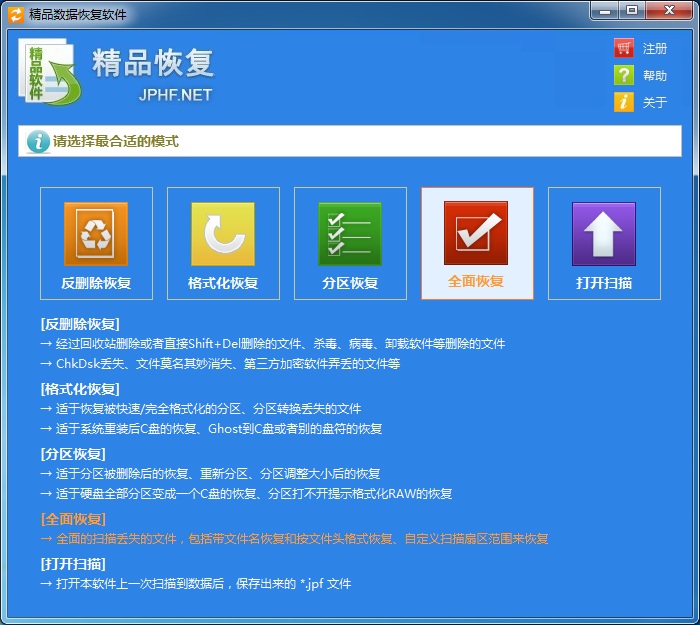This screenshot has height=625, width=700.
Task: Click the green question mark help icon
Action: tap(624, 75)
